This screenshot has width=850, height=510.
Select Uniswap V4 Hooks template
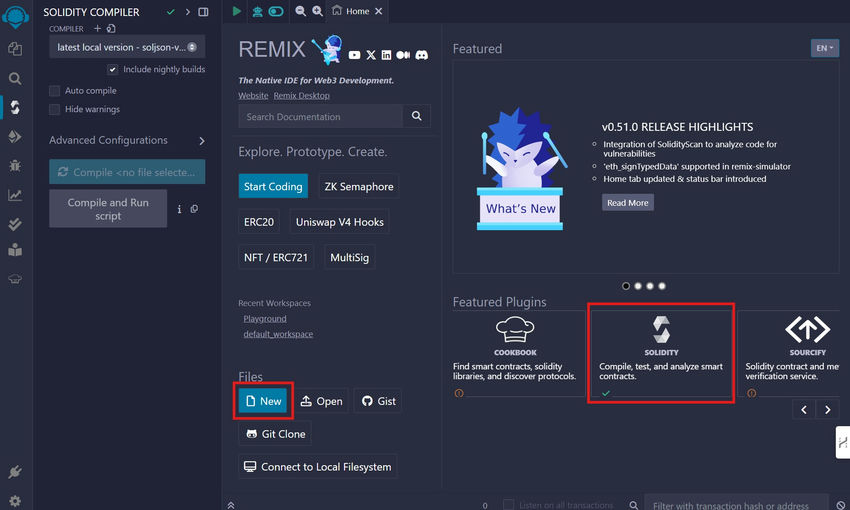pyautogui.click(x=340, y=222)
